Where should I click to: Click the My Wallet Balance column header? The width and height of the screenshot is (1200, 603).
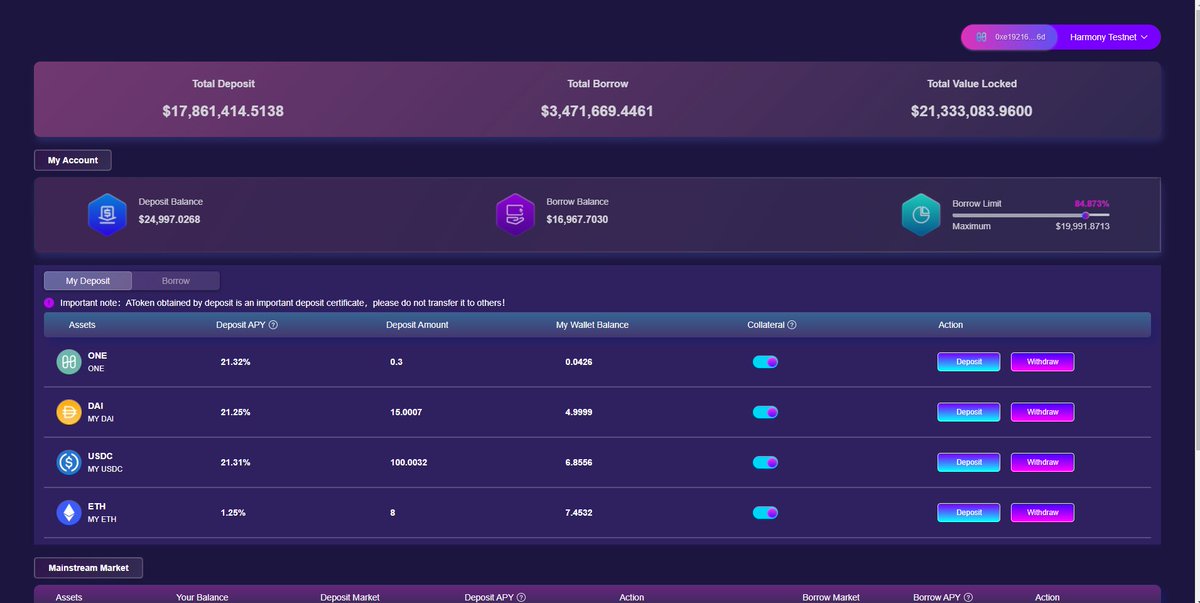(592, 325)
